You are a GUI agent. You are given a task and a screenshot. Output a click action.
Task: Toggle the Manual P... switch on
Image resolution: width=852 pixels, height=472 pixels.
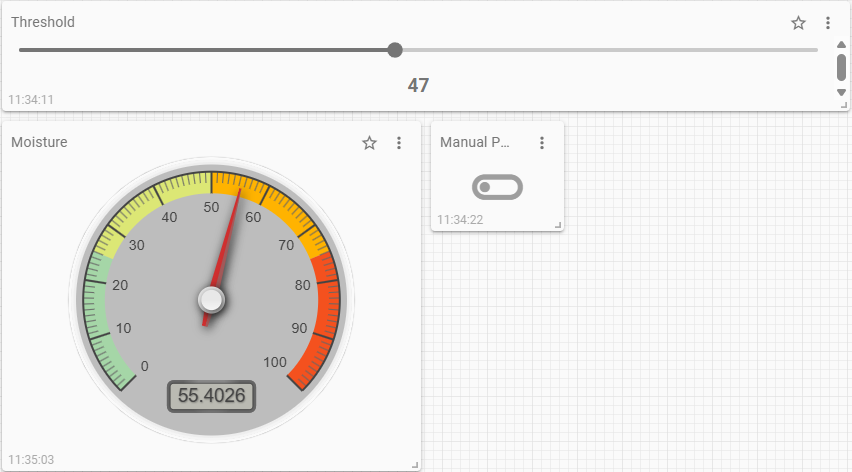(x=497, y=187)
